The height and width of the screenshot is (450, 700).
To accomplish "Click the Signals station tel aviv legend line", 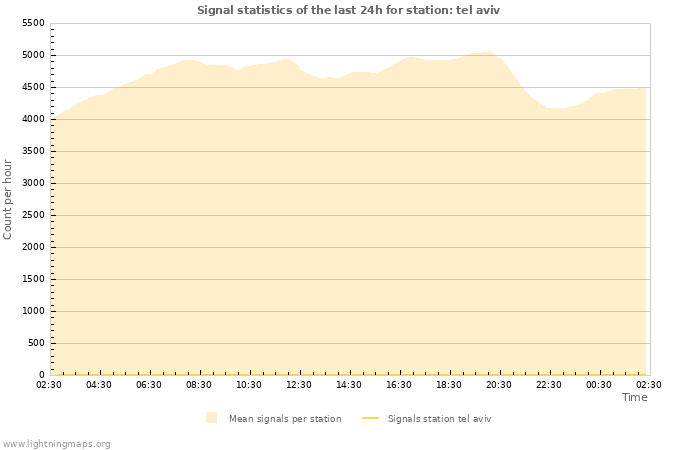I will pyautogui.click(x=371, y=418).
